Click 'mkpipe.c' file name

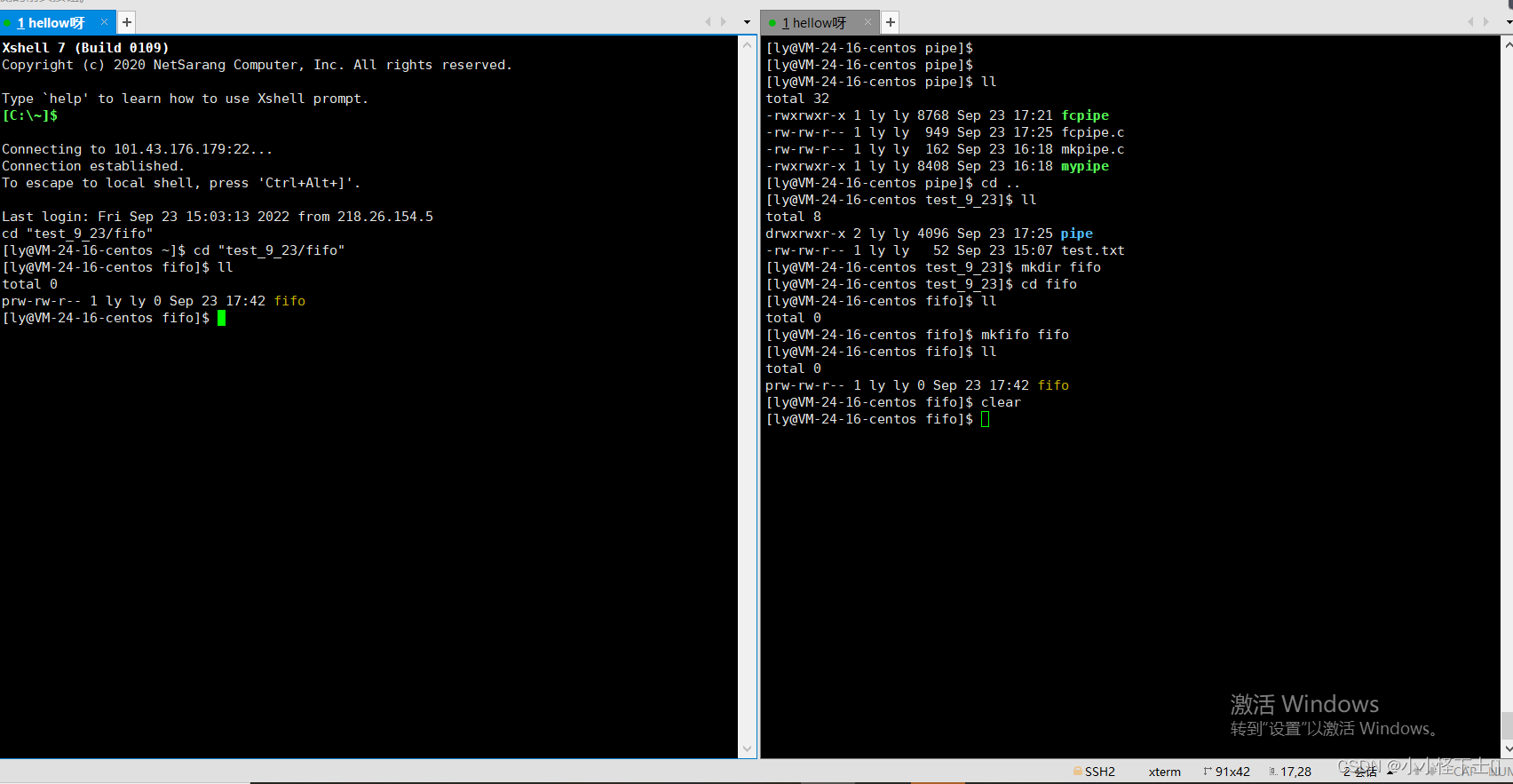coord(1093,149)
